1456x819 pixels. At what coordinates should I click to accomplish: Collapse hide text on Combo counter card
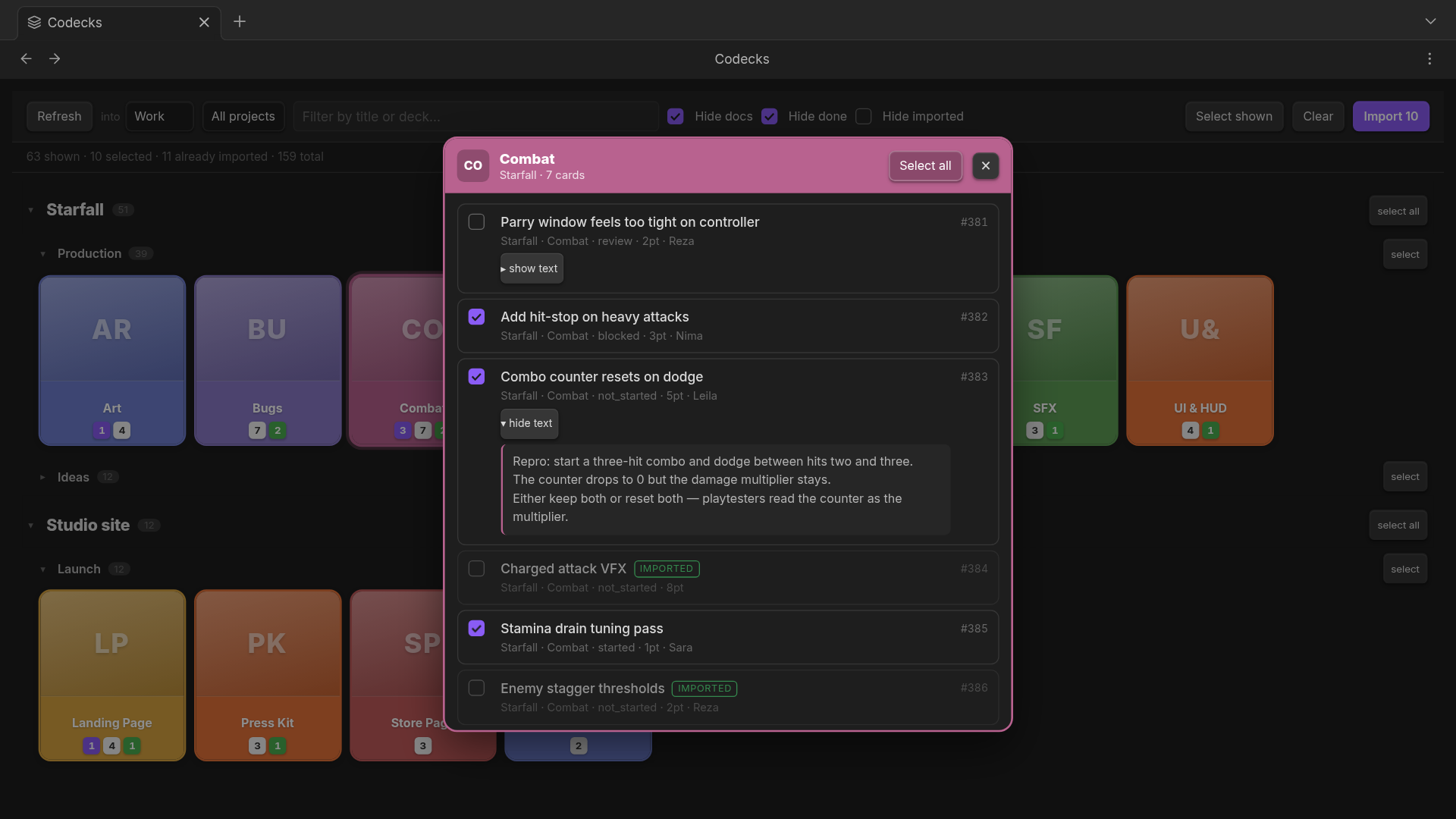pos(529,423)
